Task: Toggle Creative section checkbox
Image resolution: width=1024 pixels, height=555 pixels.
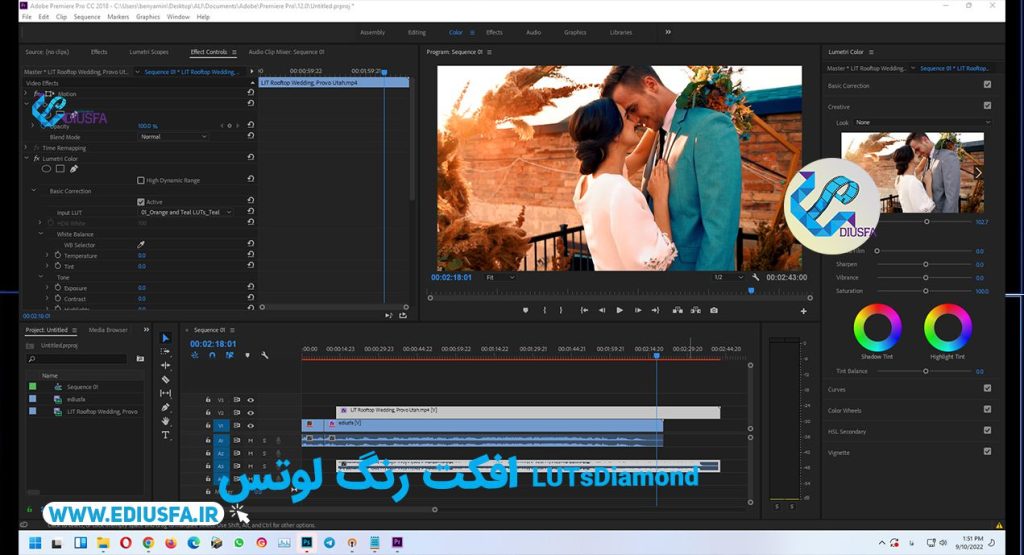Action: [x=987, y=105]
